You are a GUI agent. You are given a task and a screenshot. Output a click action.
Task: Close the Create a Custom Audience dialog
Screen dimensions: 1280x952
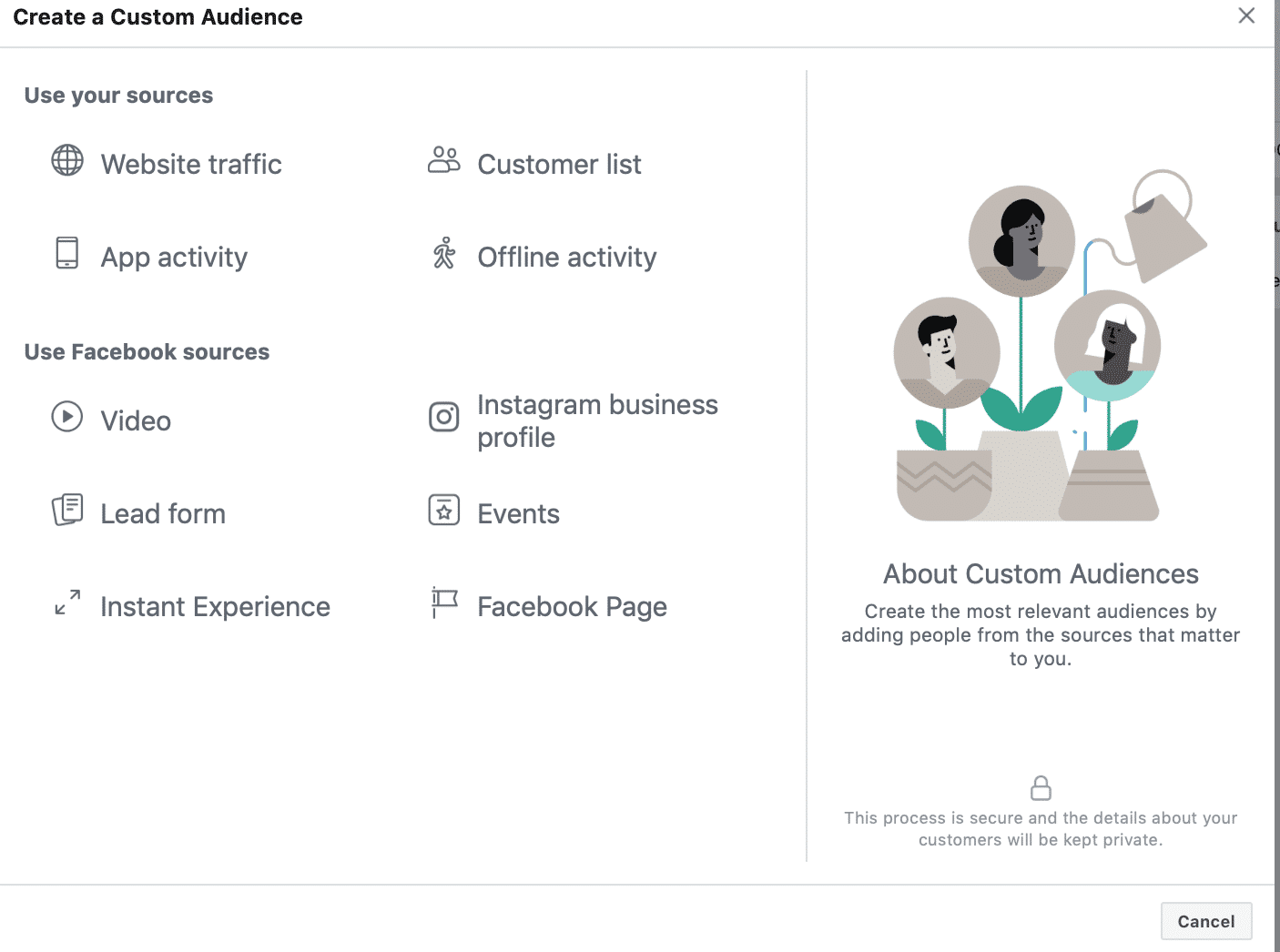click(1246, 15)
